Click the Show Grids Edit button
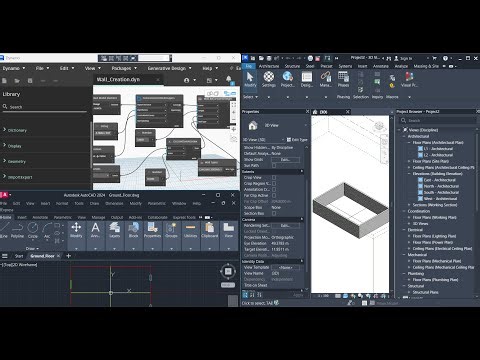The width and height of the screenshot is (480, 360). point(285,160)
